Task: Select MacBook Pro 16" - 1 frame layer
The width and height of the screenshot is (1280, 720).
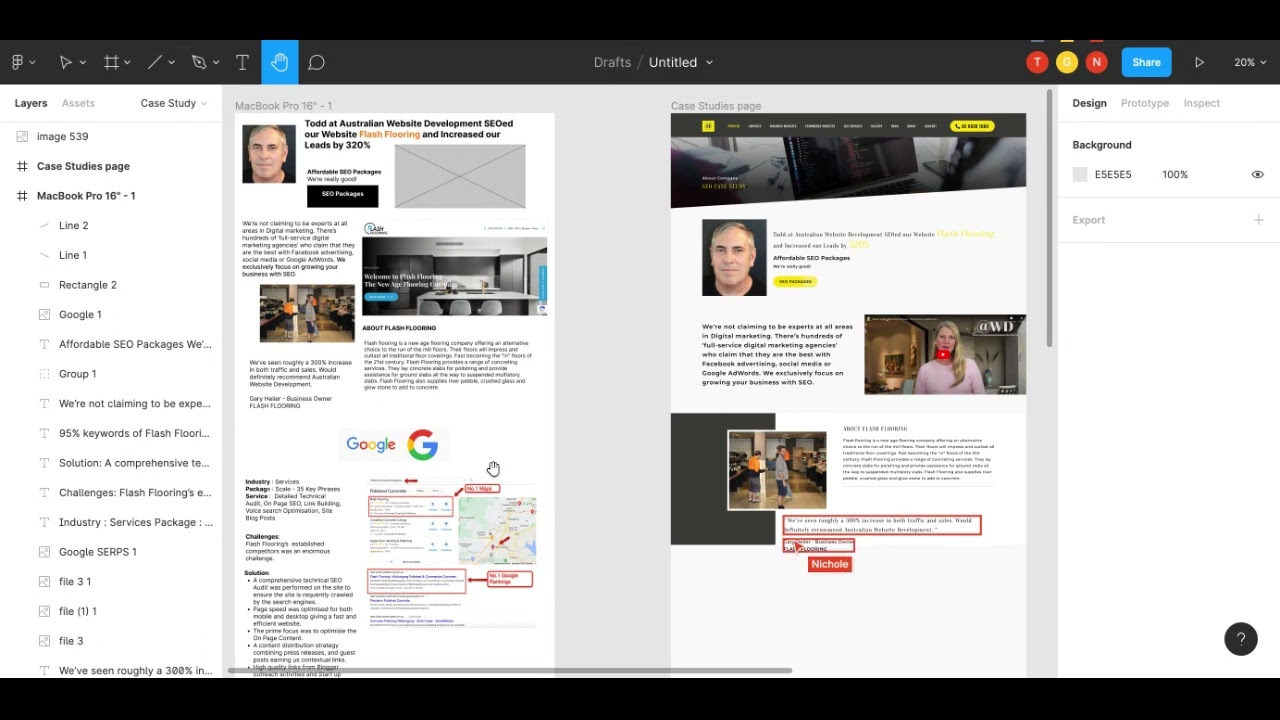Action: pyautogui.click(x=111, y=196)
